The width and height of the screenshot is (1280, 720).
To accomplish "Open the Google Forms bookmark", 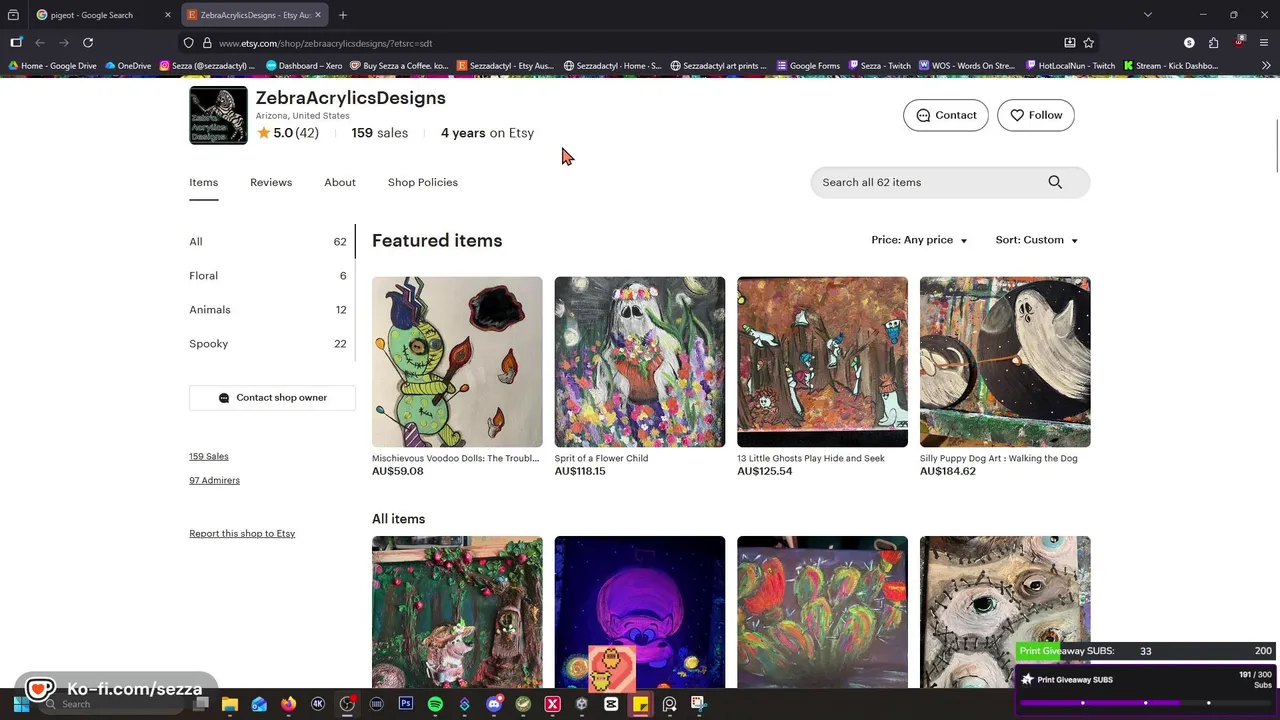I will click(x=808, y=66).
